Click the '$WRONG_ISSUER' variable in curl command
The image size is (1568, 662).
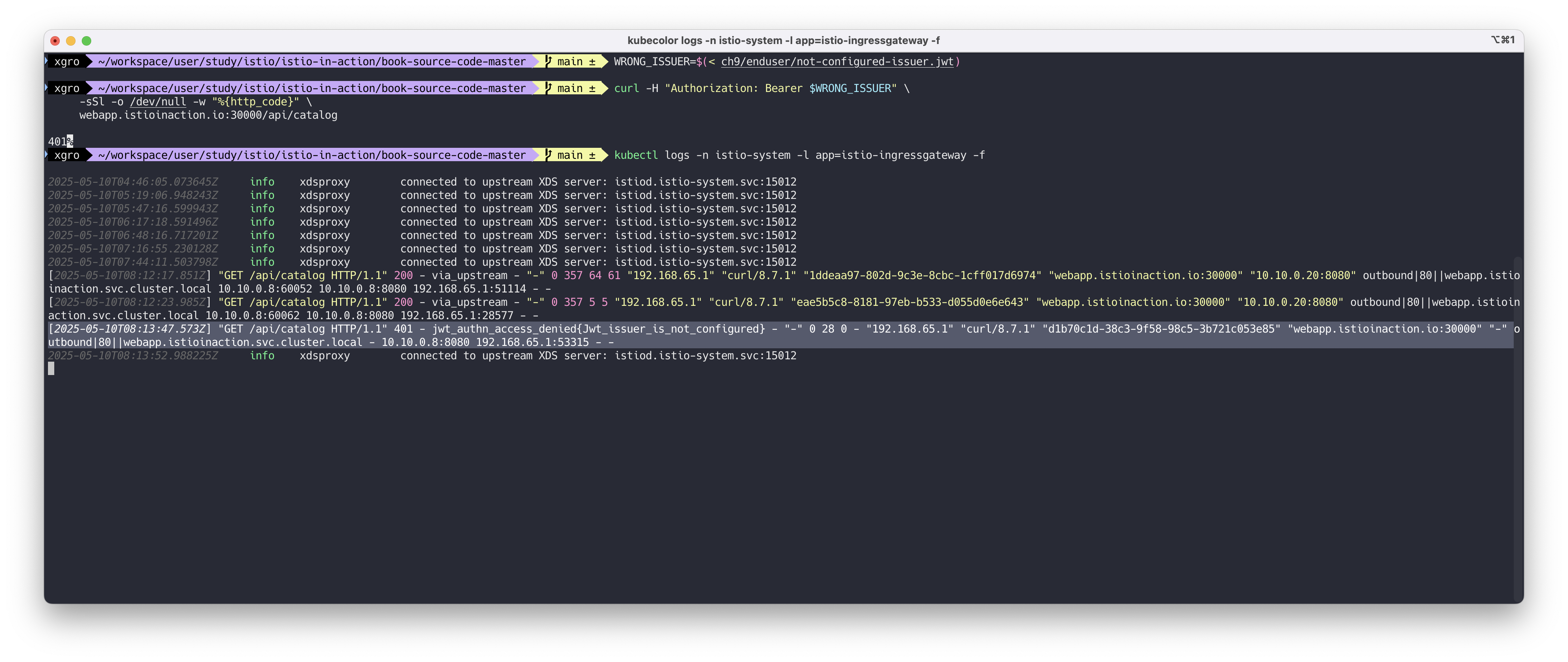(x=850, y=88)
